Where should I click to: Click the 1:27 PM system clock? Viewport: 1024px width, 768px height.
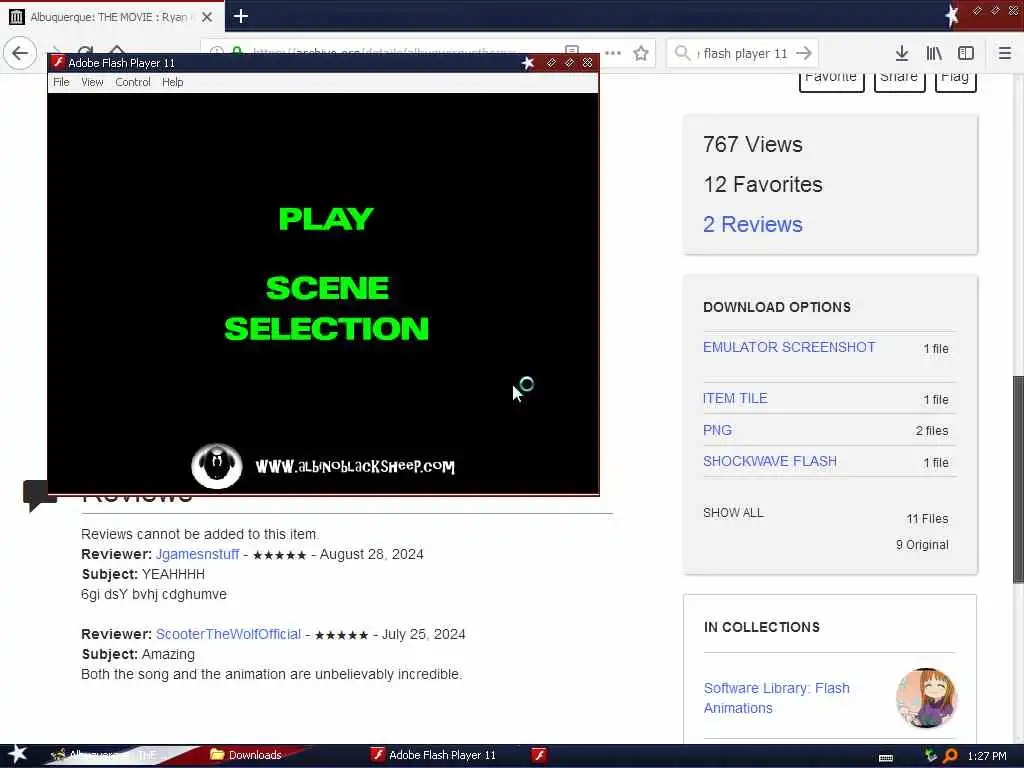(x=987, y=756)
